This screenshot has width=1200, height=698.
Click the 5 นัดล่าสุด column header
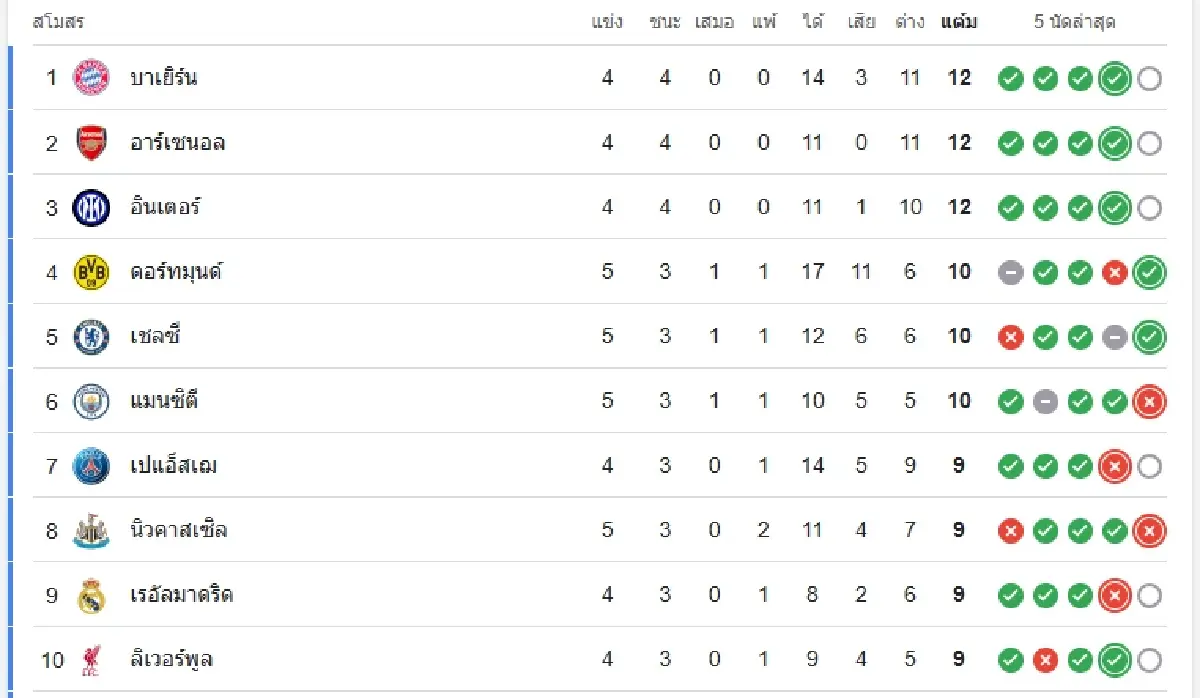click(1074, 21)
